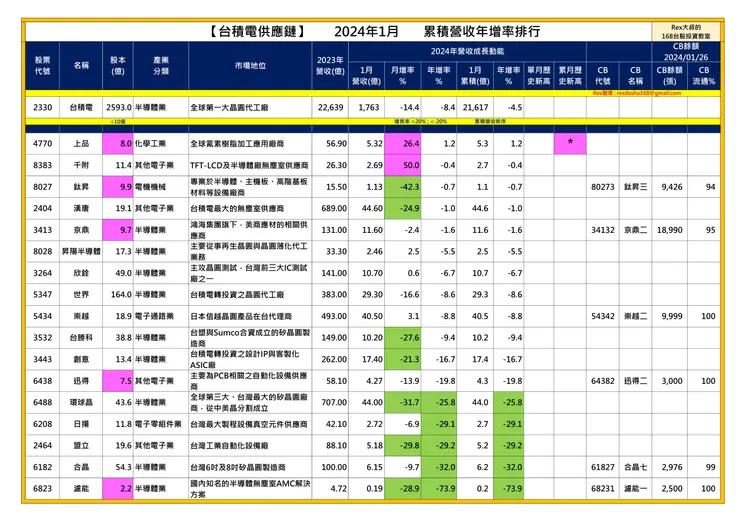The image size is (740, 523).
Task: Click the CB balance 9,426
Action: pos(672,187)
